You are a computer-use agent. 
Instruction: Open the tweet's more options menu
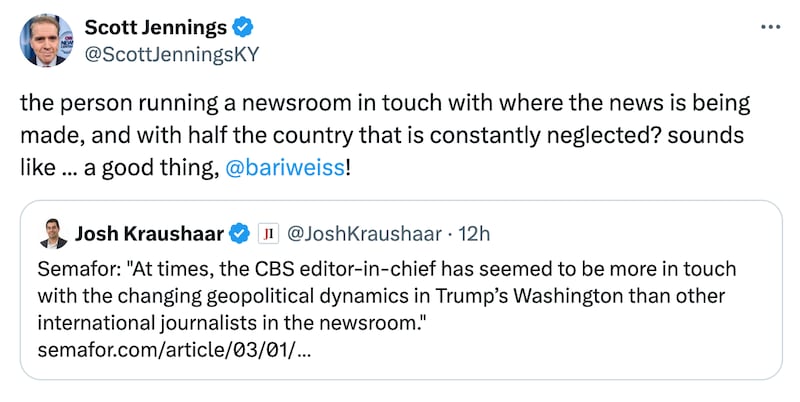point(770,26)
